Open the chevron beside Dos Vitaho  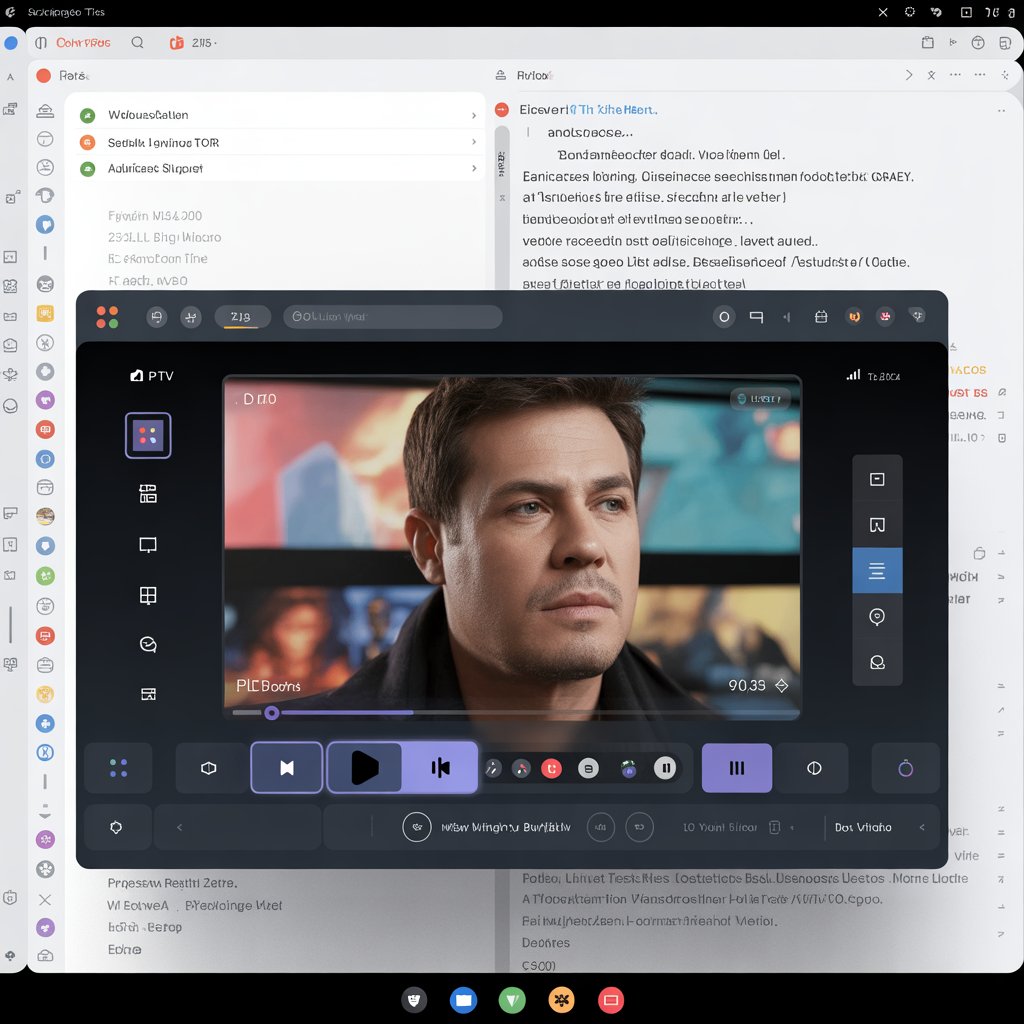point(922,827)
